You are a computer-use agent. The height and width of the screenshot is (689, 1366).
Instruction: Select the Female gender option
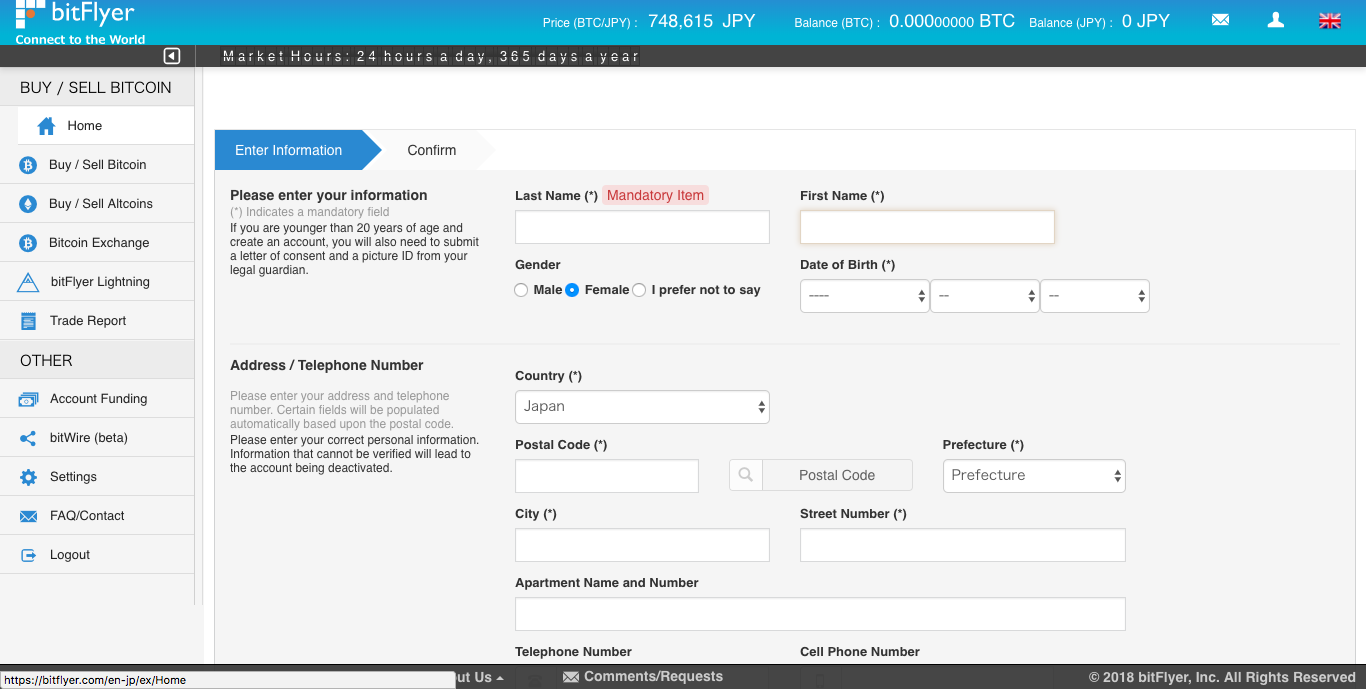click(572, 290)
